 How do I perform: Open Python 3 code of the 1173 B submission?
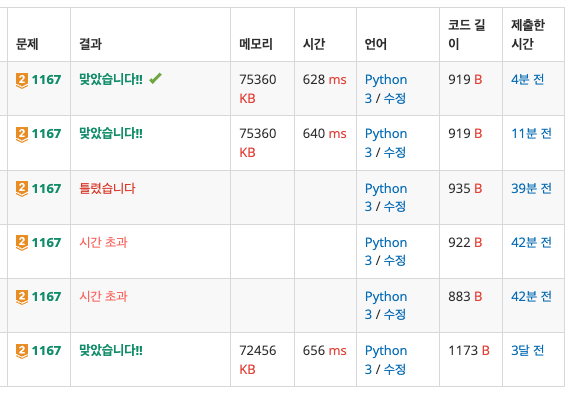tap(386, 359)
